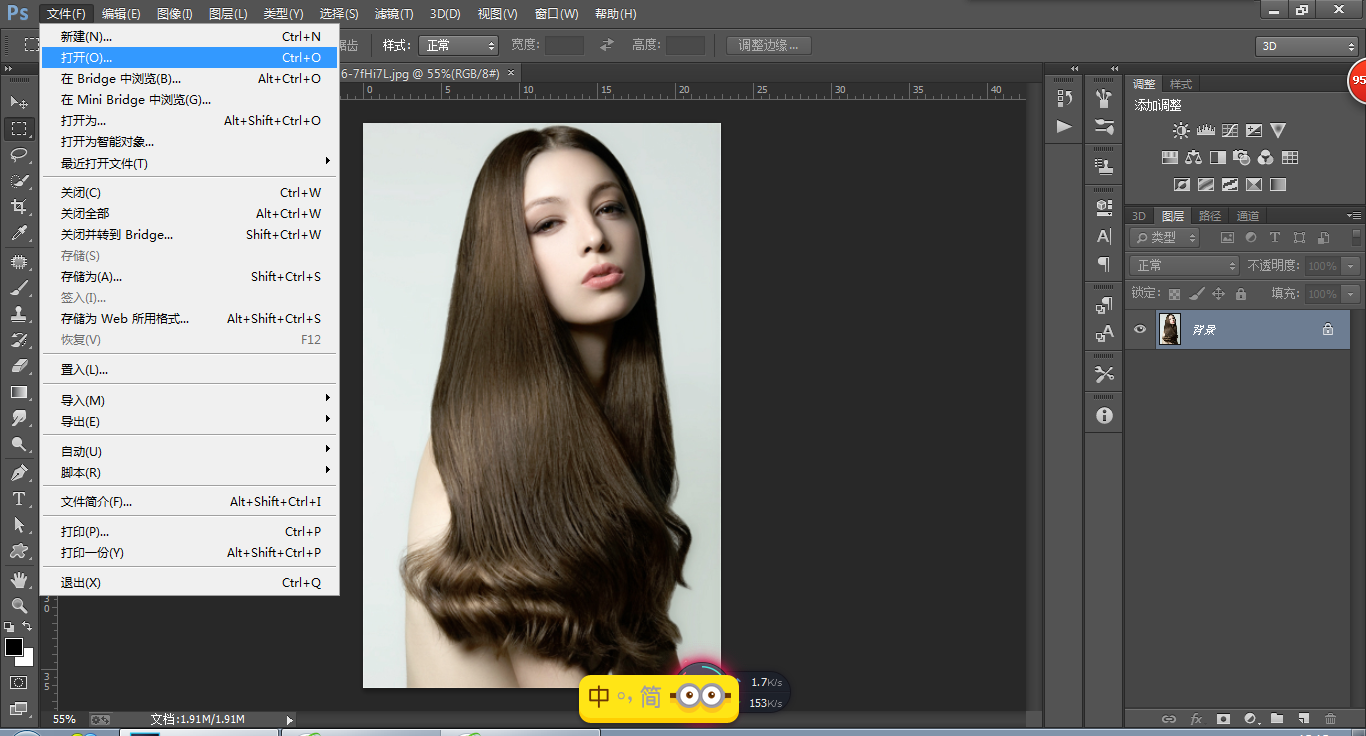Select the History Brush tool

point(19,340)
